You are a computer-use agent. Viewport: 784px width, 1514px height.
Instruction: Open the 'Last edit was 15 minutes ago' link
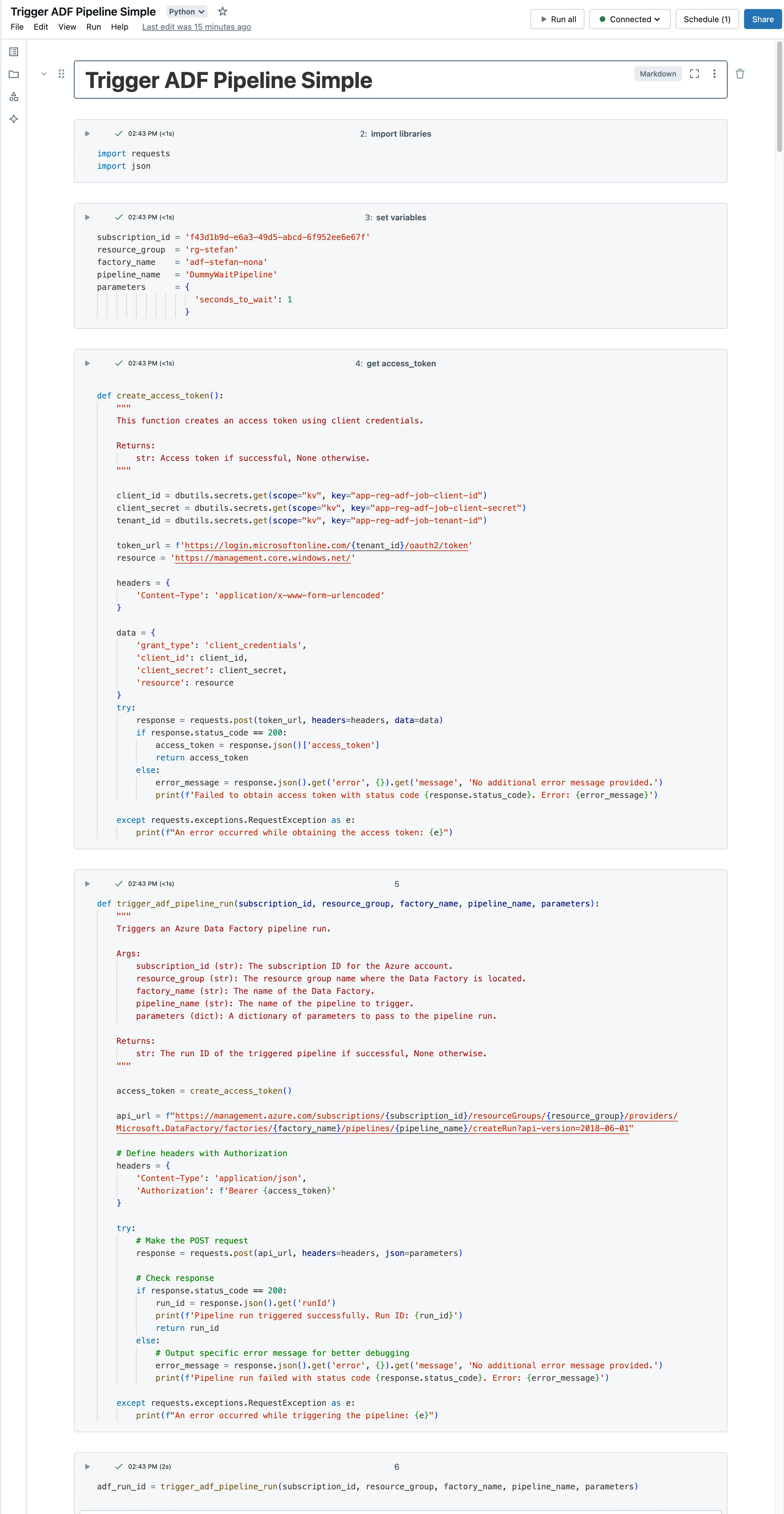tap(196, 27)
